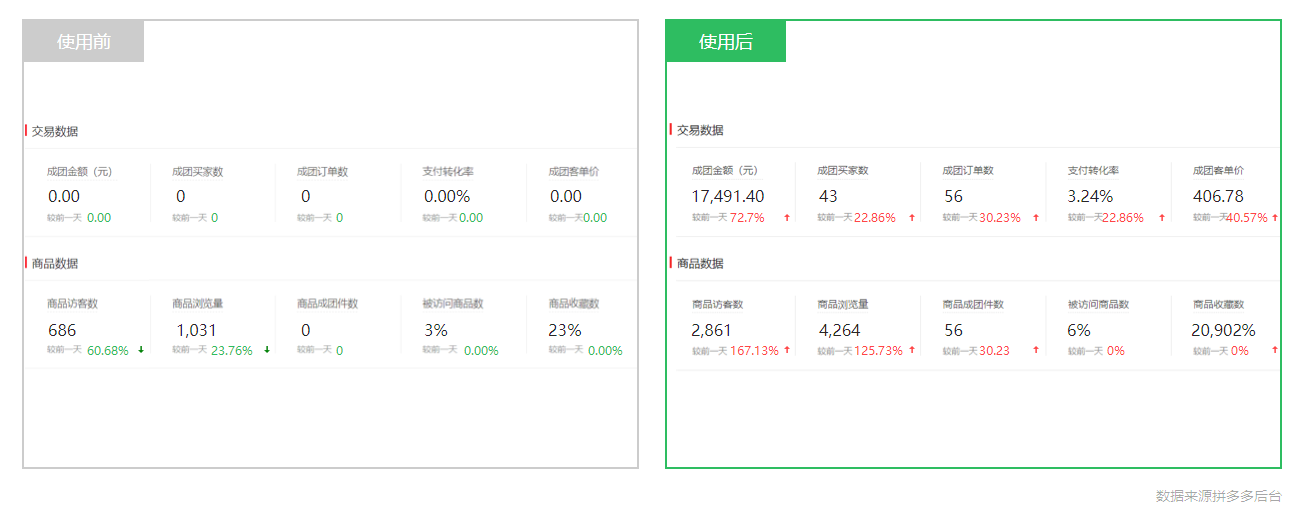Click the 2,861 商品访客数 figure
This screenshot has width=1304, height=532.
click(x=712, y=330)
